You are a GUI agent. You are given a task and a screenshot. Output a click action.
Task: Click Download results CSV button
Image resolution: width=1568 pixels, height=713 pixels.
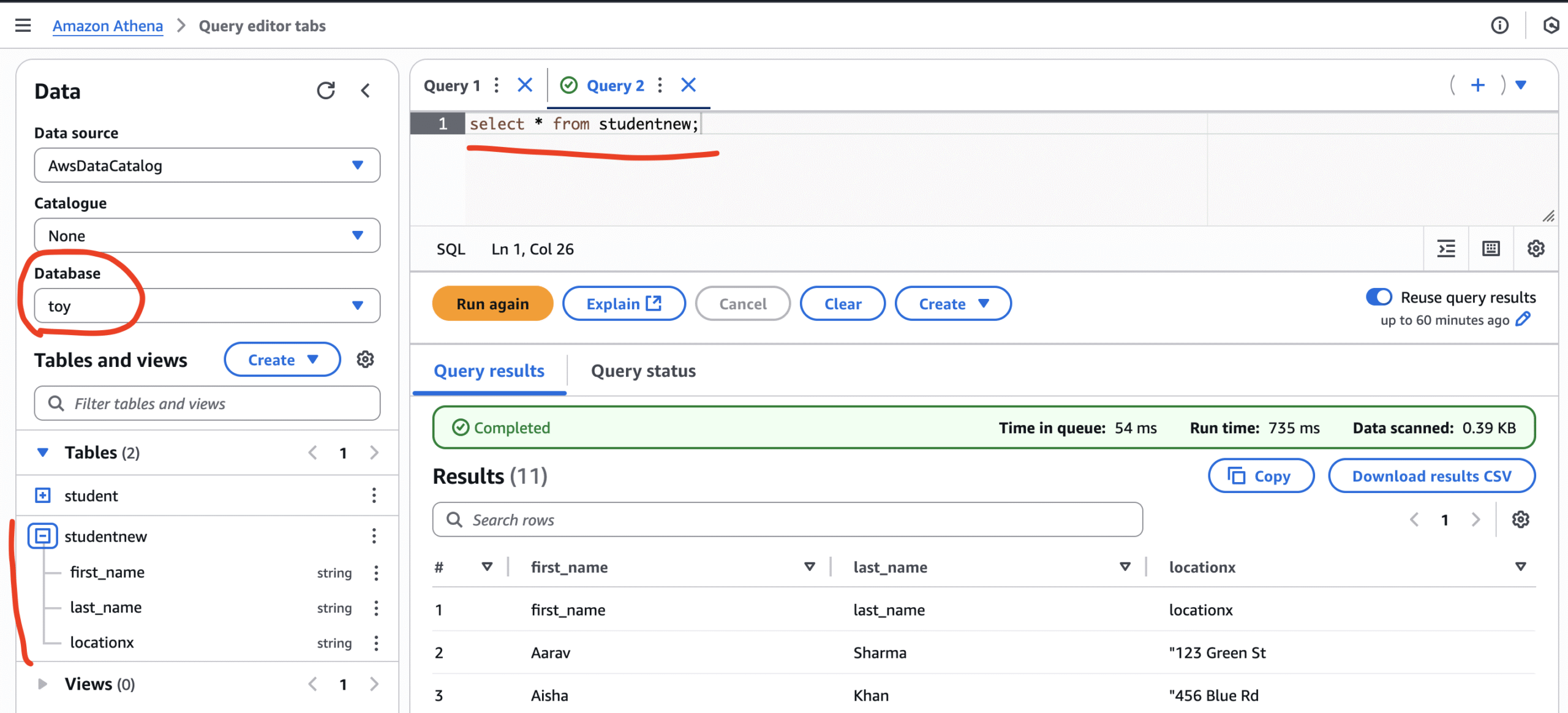coord(1431,476)
